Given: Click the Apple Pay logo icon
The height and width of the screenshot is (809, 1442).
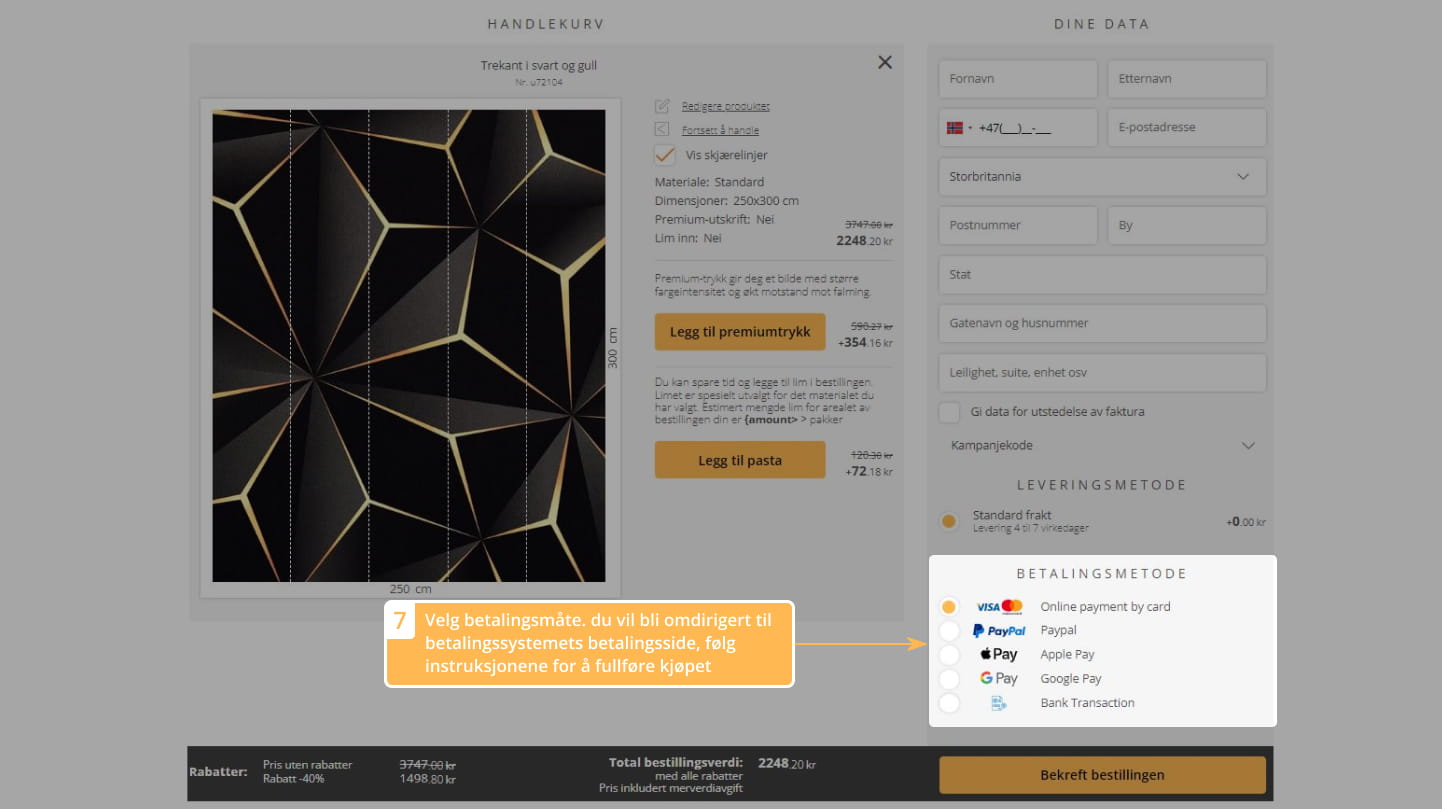Looking at the screenshot, I should (x=999, y=655).
